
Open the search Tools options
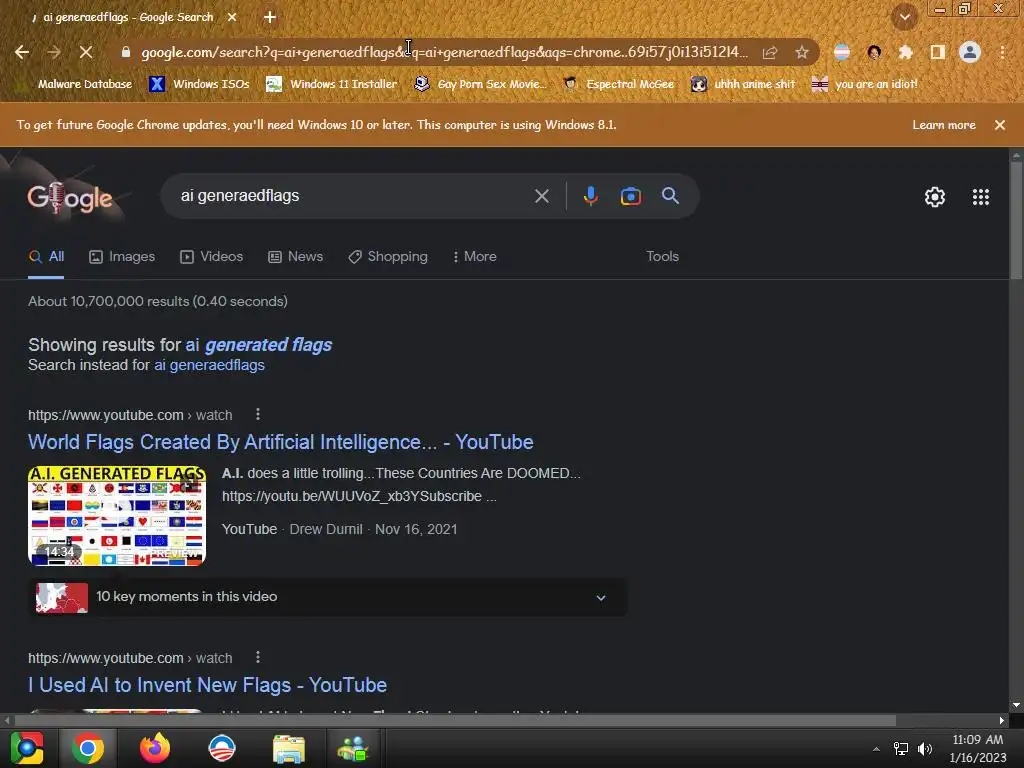pos(662,257)
